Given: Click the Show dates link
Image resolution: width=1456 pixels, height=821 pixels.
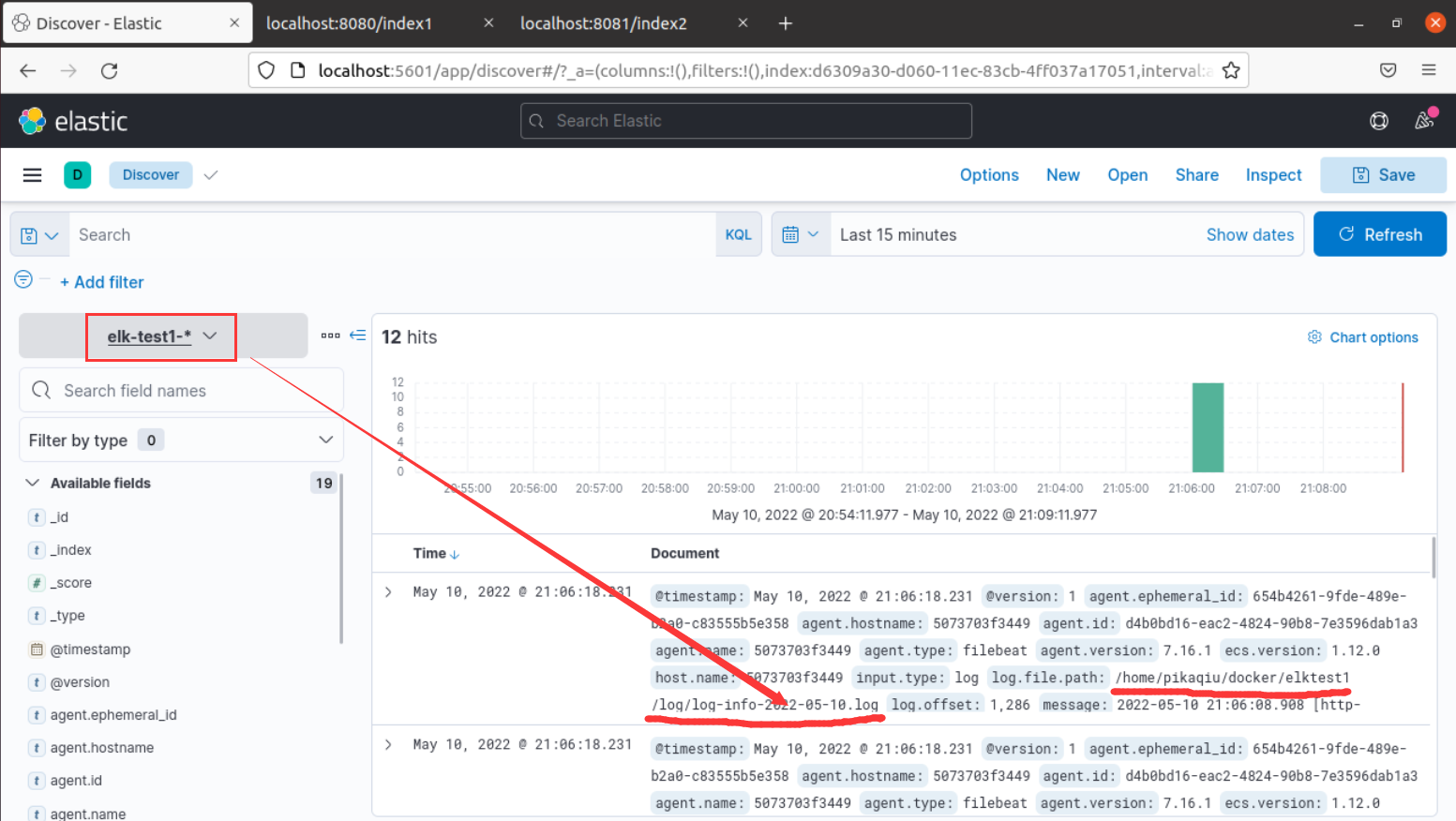Looking at the screenshot, I should [x=1250, y=235].
